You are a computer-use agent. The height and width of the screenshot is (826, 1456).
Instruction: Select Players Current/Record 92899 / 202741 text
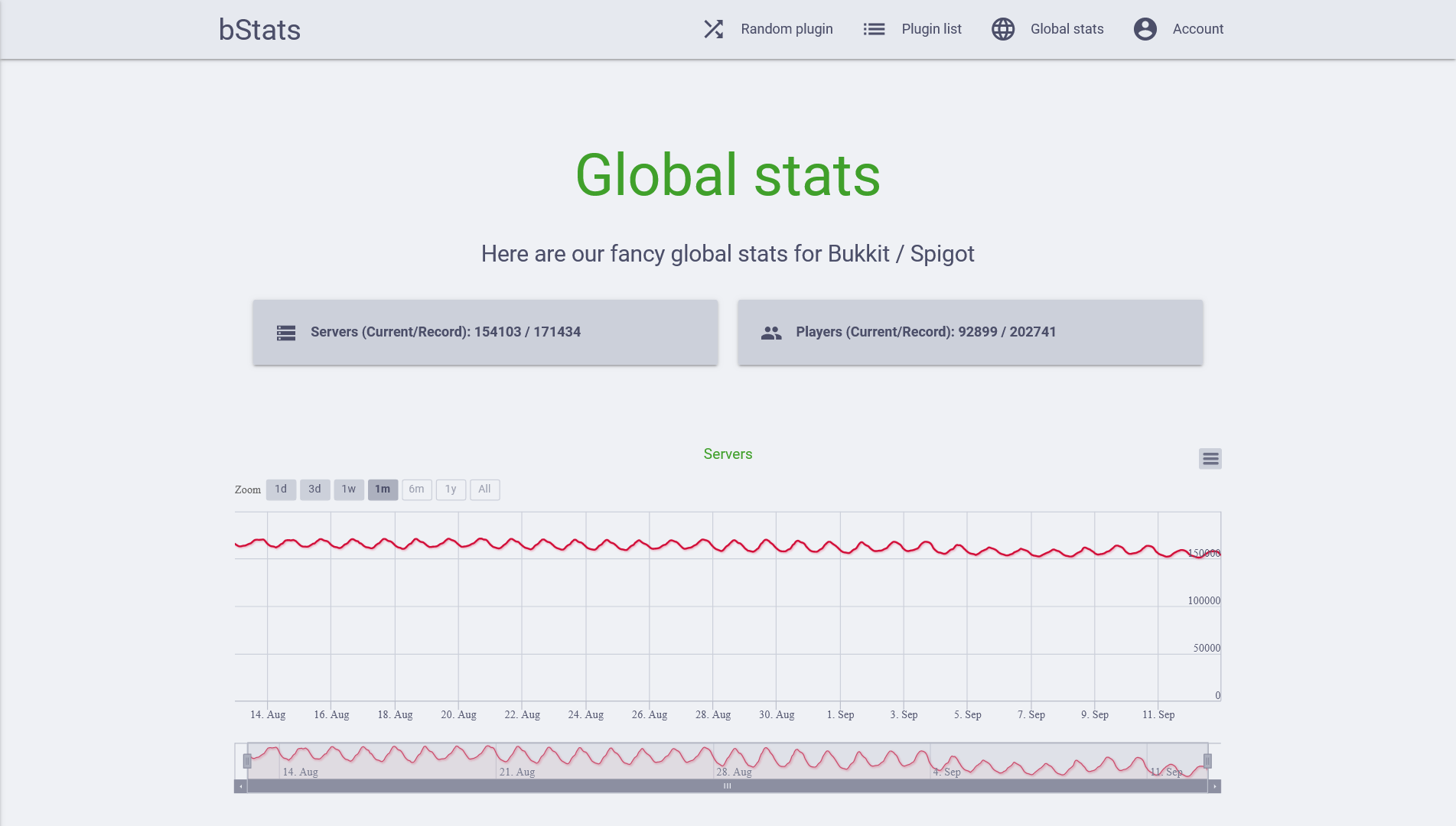(x=926, y=332)
